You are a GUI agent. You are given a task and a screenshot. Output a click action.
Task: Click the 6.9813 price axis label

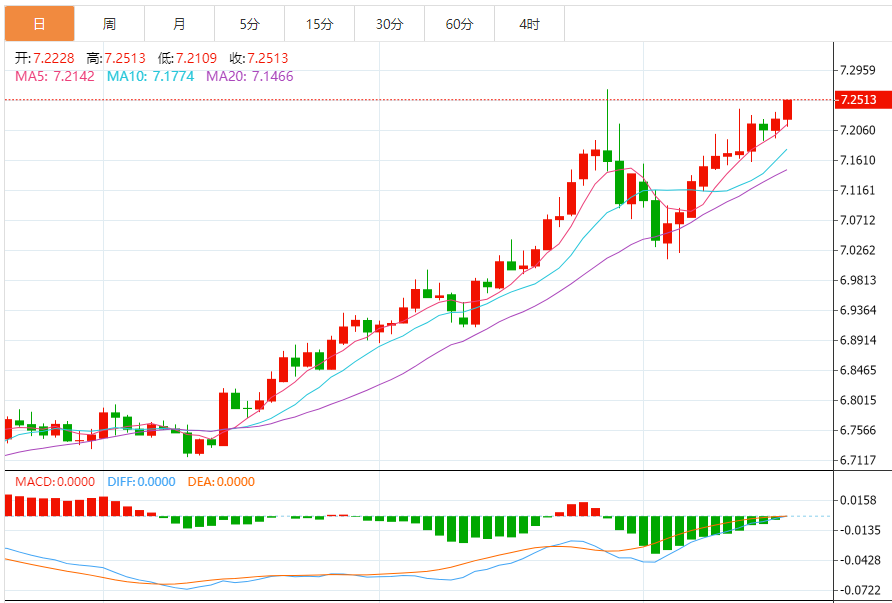pos(858,280)
